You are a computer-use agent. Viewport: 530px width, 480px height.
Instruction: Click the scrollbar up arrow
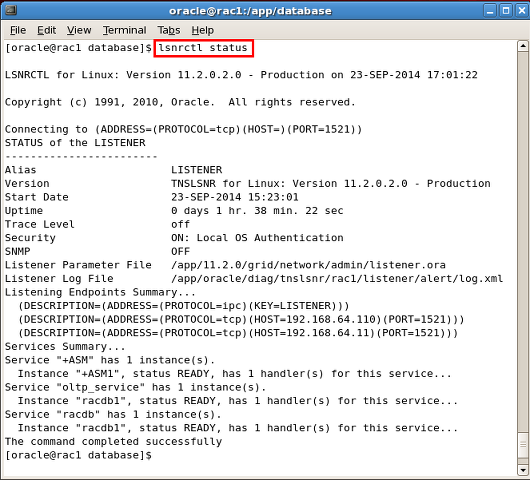click(x=523, y=46)
